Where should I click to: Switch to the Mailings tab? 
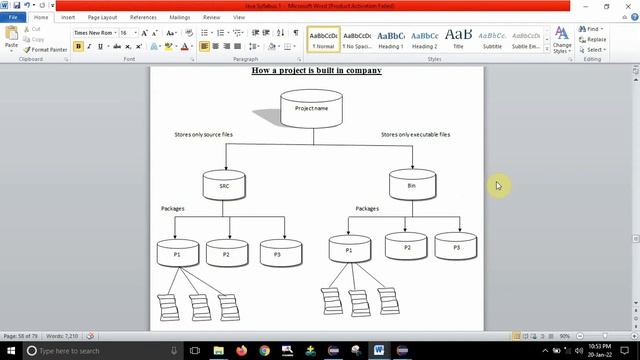coord(180,17)
